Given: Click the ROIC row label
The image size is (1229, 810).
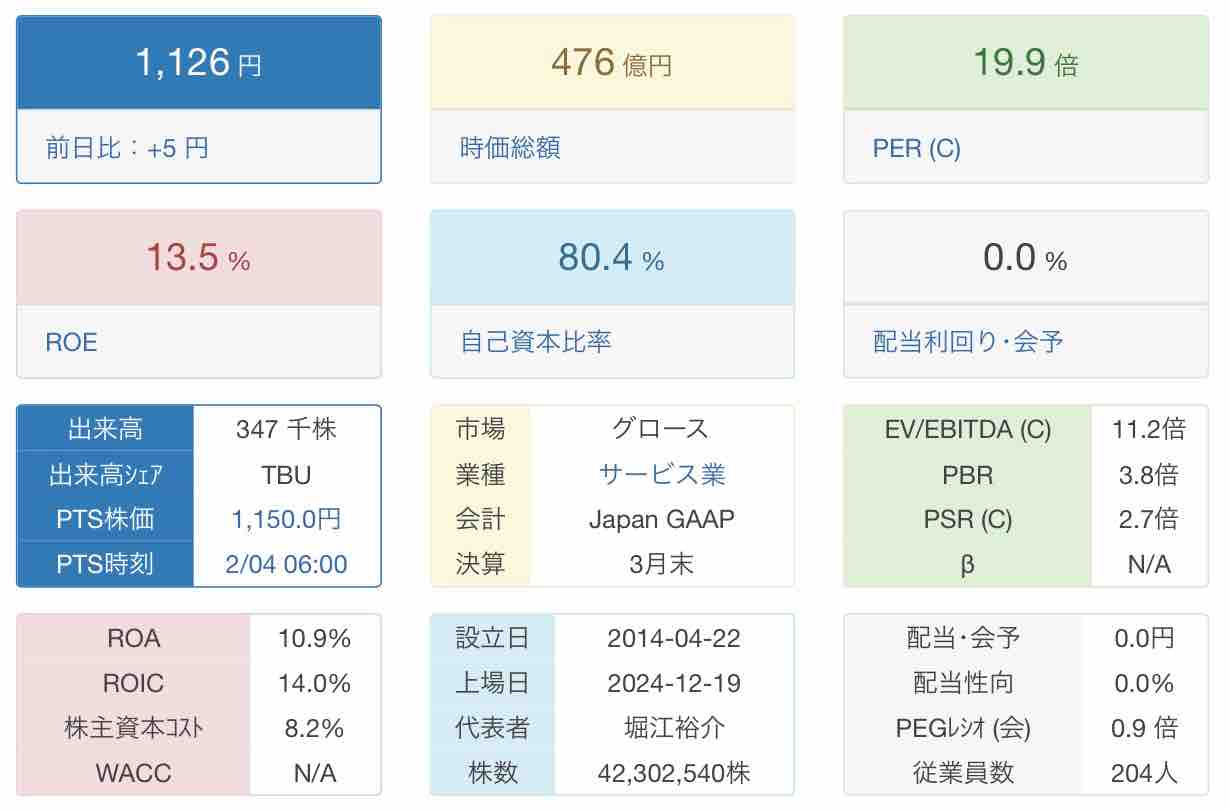Looking at the screenshot, I should (133, 683).
